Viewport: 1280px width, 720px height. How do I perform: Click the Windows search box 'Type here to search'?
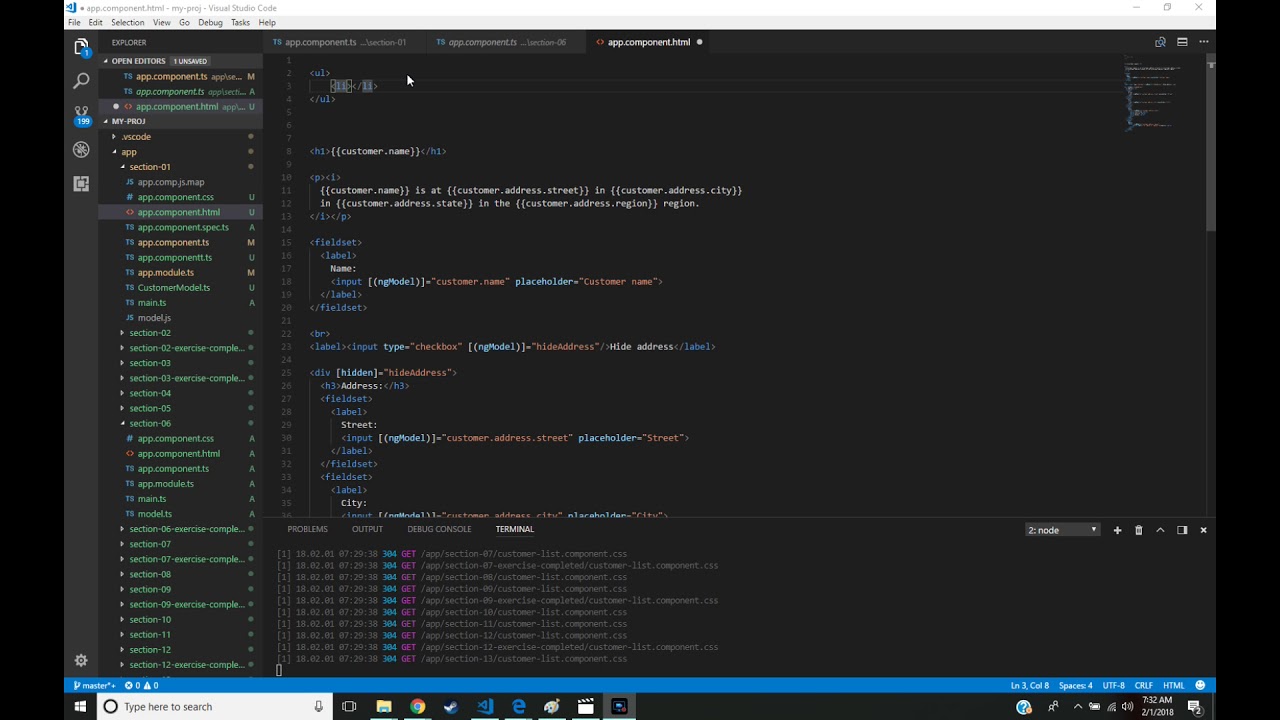[x=215, y=706]
